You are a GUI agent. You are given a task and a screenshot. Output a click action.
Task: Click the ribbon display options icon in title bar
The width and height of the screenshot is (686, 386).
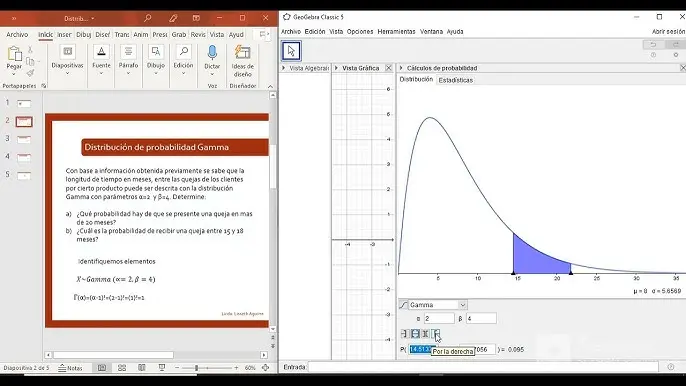pos(196,18)
